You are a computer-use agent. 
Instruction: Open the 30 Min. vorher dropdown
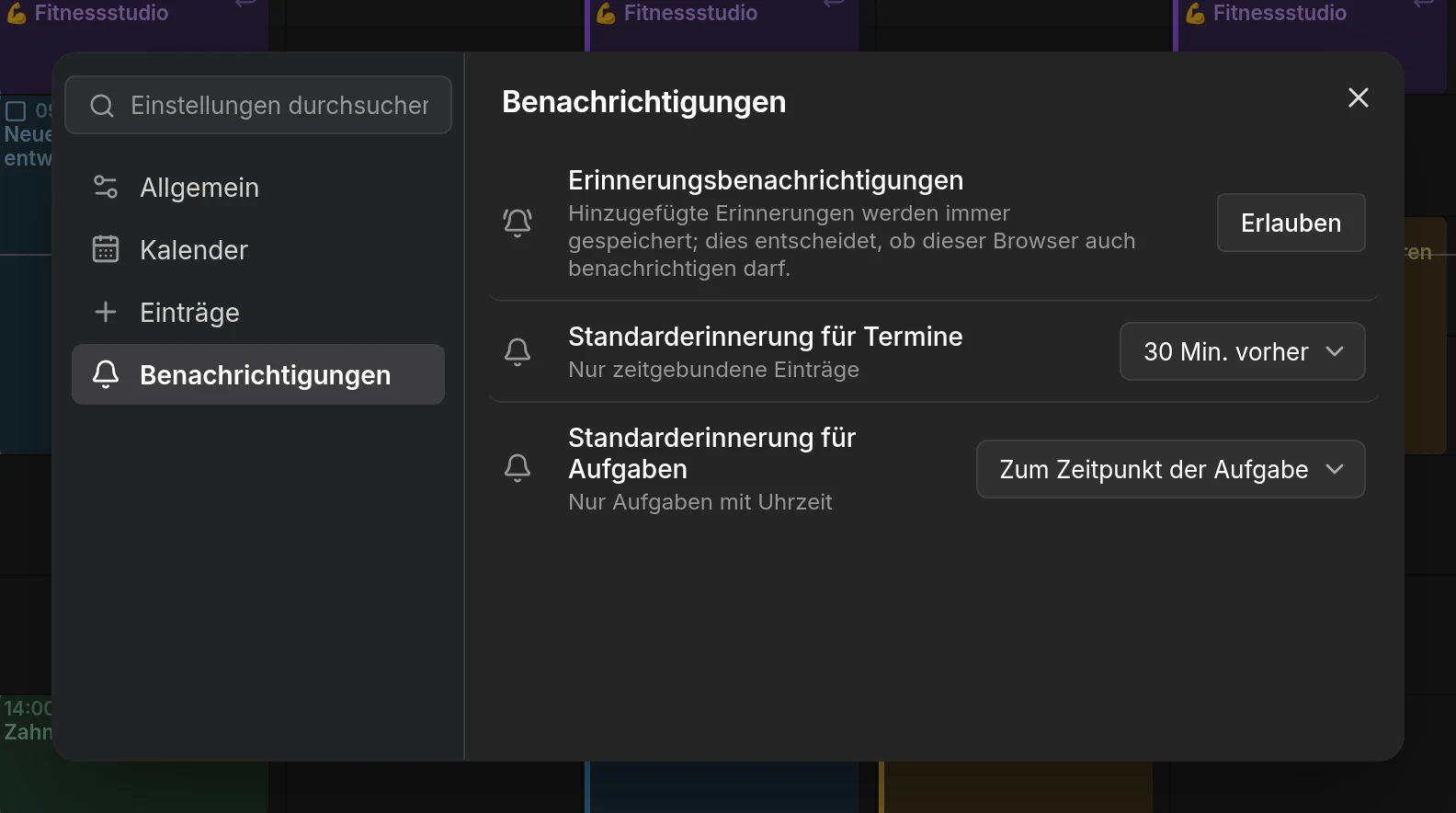(x=1242, y=351)
